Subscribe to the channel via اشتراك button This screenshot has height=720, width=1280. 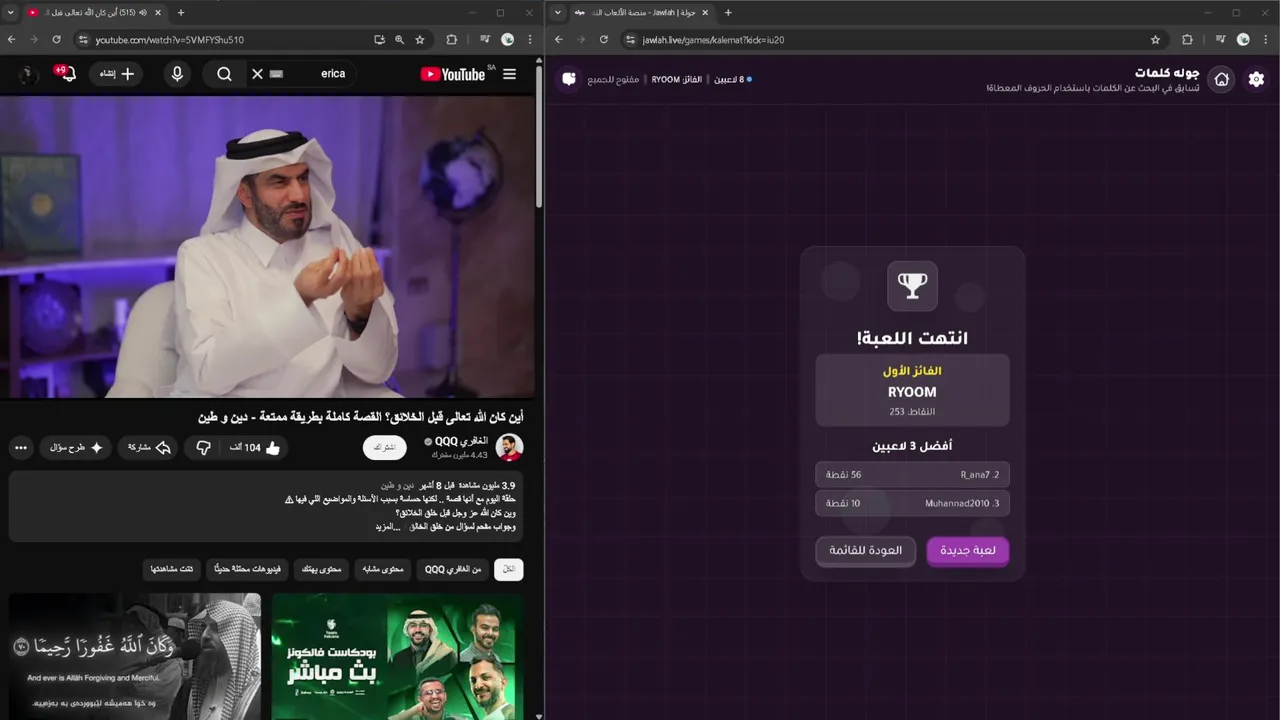384,448
